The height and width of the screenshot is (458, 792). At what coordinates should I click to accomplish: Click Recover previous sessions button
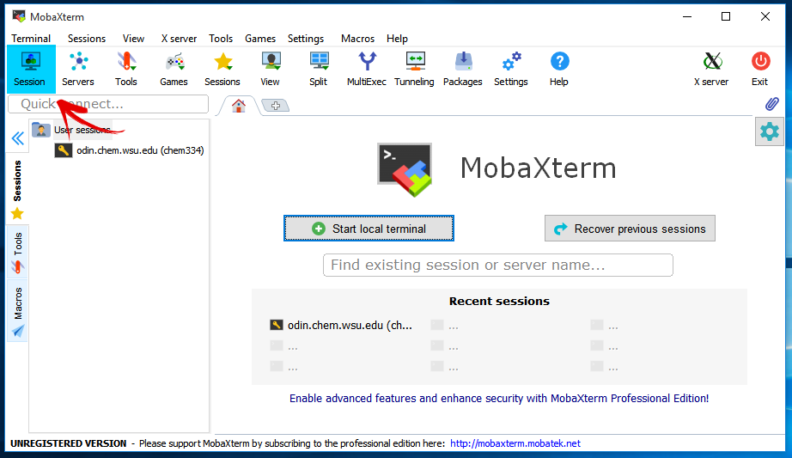630,229
